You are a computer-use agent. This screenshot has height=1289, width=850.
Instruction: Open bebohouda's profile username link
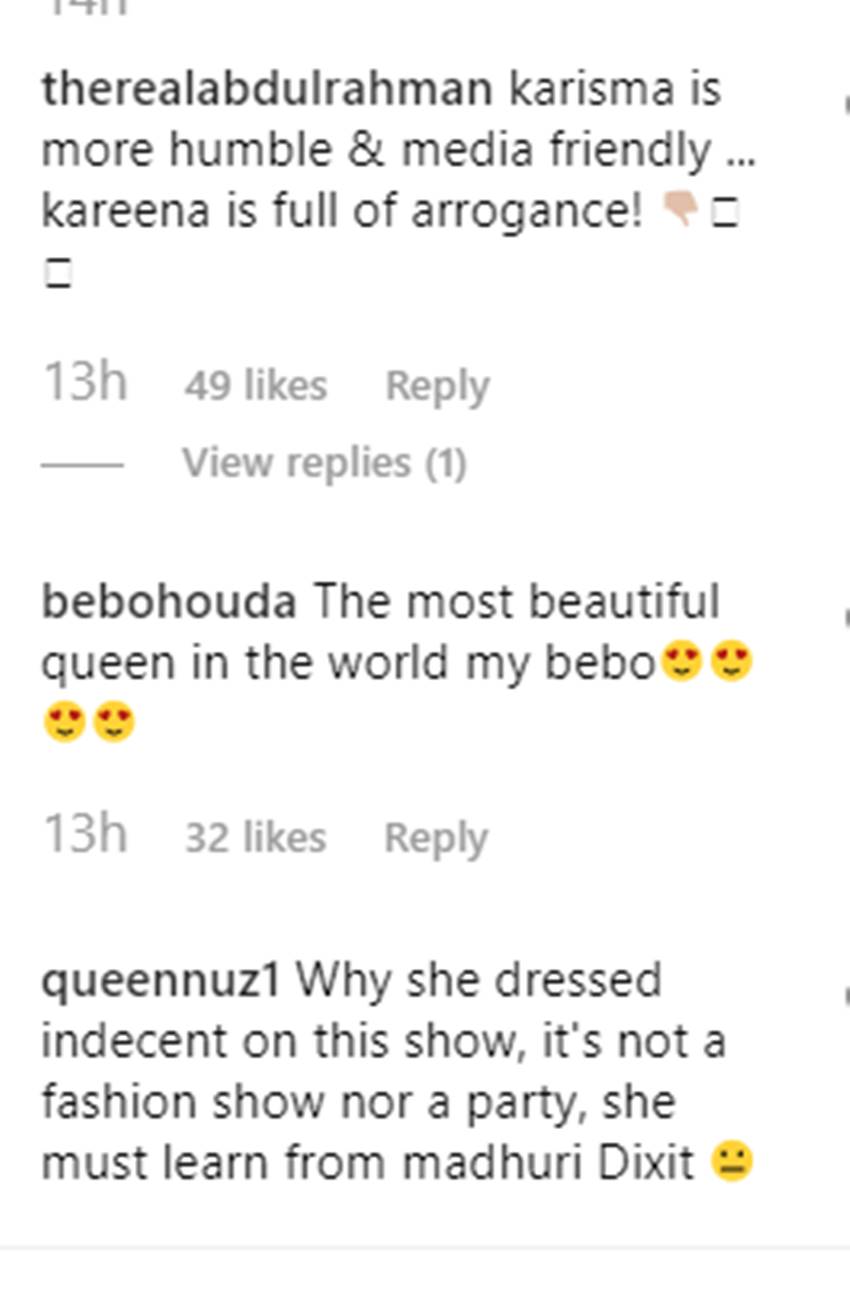click(x=168, y=602)
